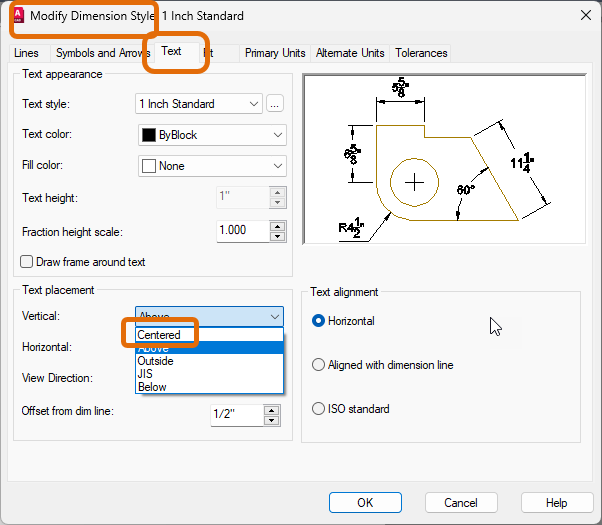Collapse the Vertical placement dropdown arrow
The height and width of the screenshot is (525, 602).
pos(275,317)
